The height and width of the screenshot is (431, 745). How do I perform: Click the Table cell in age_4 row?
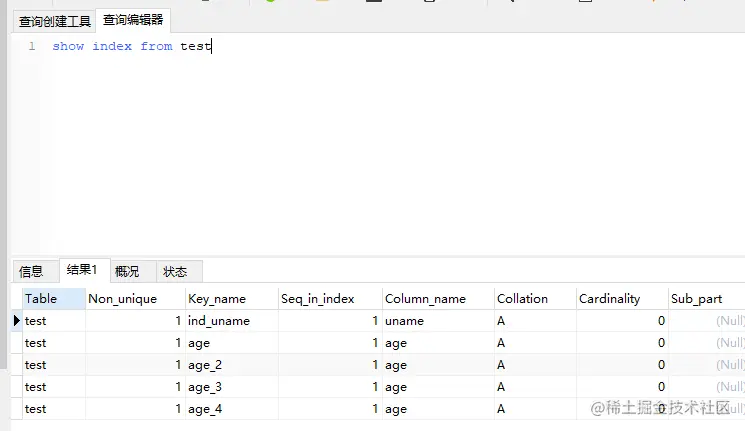[x=54, y=409]
